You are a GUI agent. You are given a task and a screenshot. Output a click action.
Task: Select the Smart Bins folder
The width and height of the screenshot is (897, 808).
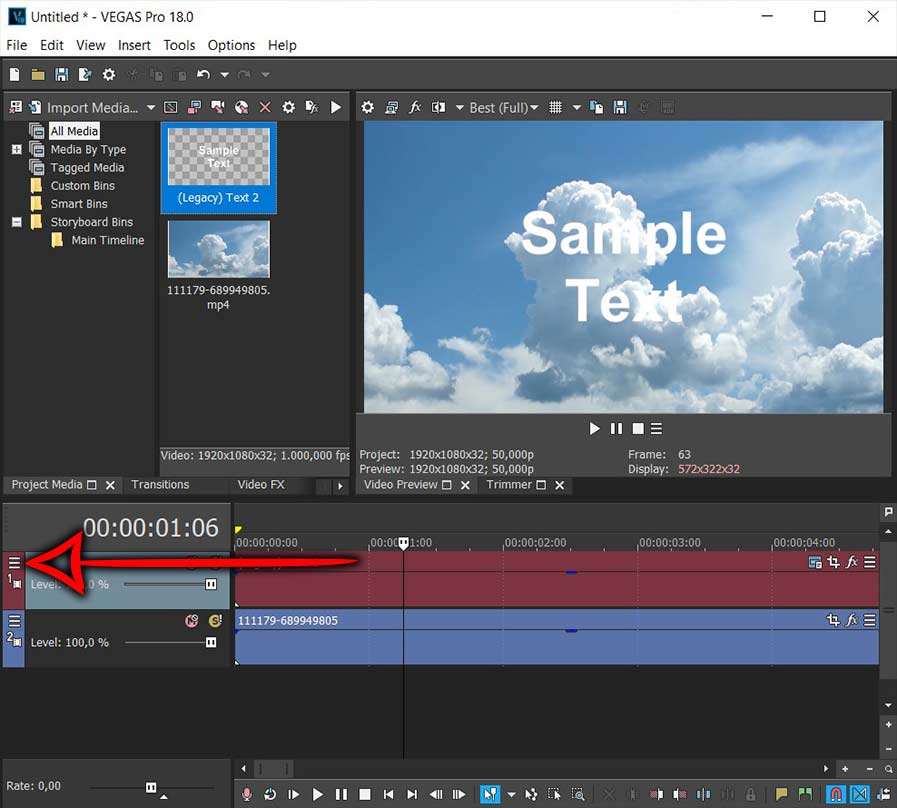[x=79, y=204]
